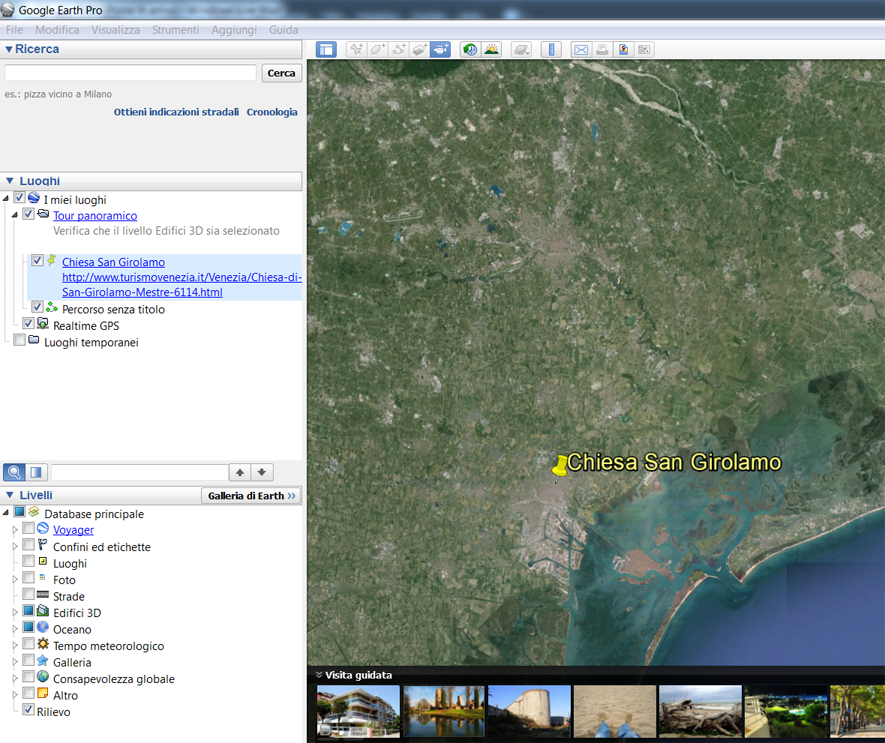Open the Strumenti menu
Image resolution: width=885 pixels, height=743 pixels.
175,30
